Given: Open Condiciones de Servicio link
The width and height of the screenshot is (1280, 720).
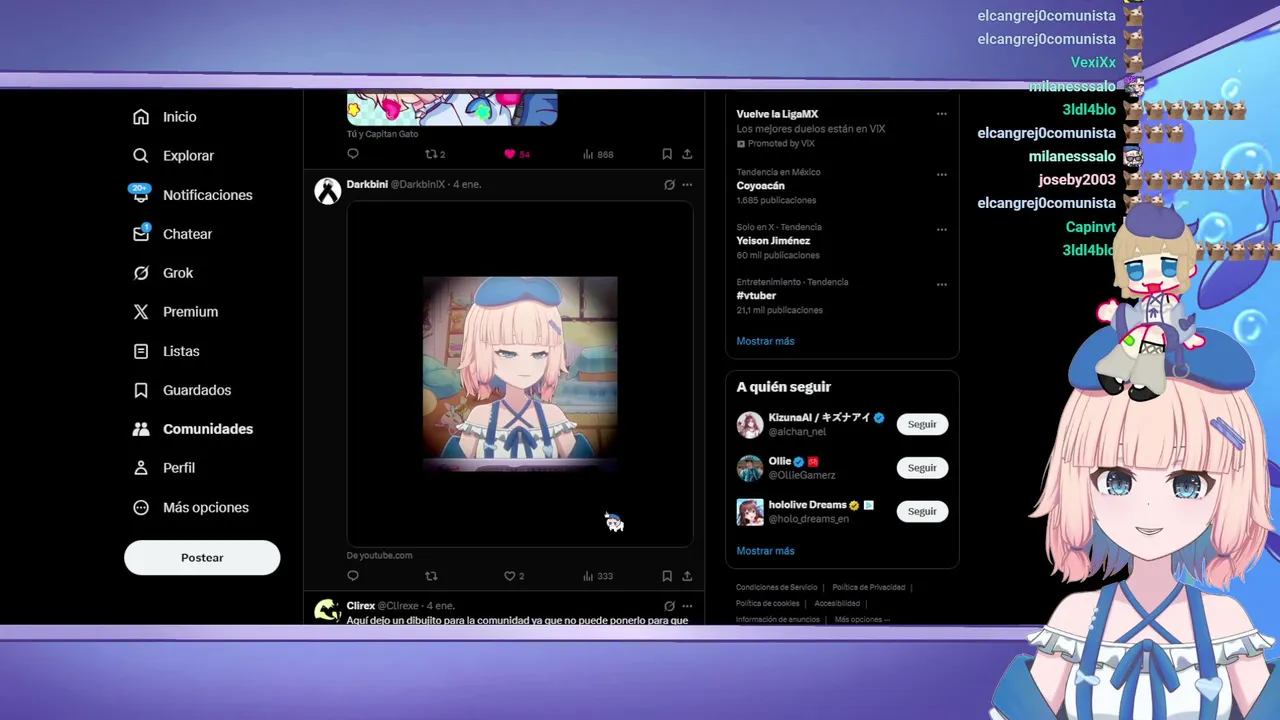Looking at the screenshot, I should click(x=776, y=588).
